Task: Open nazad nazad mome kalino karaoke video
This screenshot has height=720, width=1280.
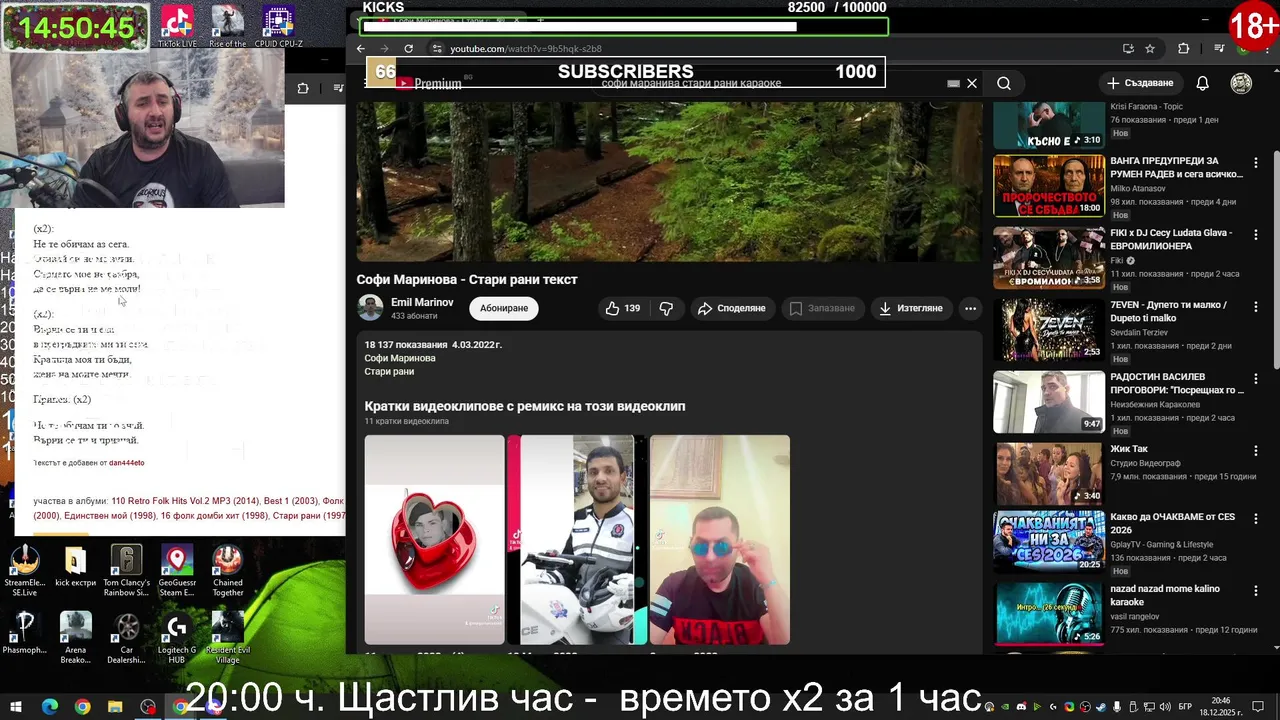Action: coord(1049,613)
